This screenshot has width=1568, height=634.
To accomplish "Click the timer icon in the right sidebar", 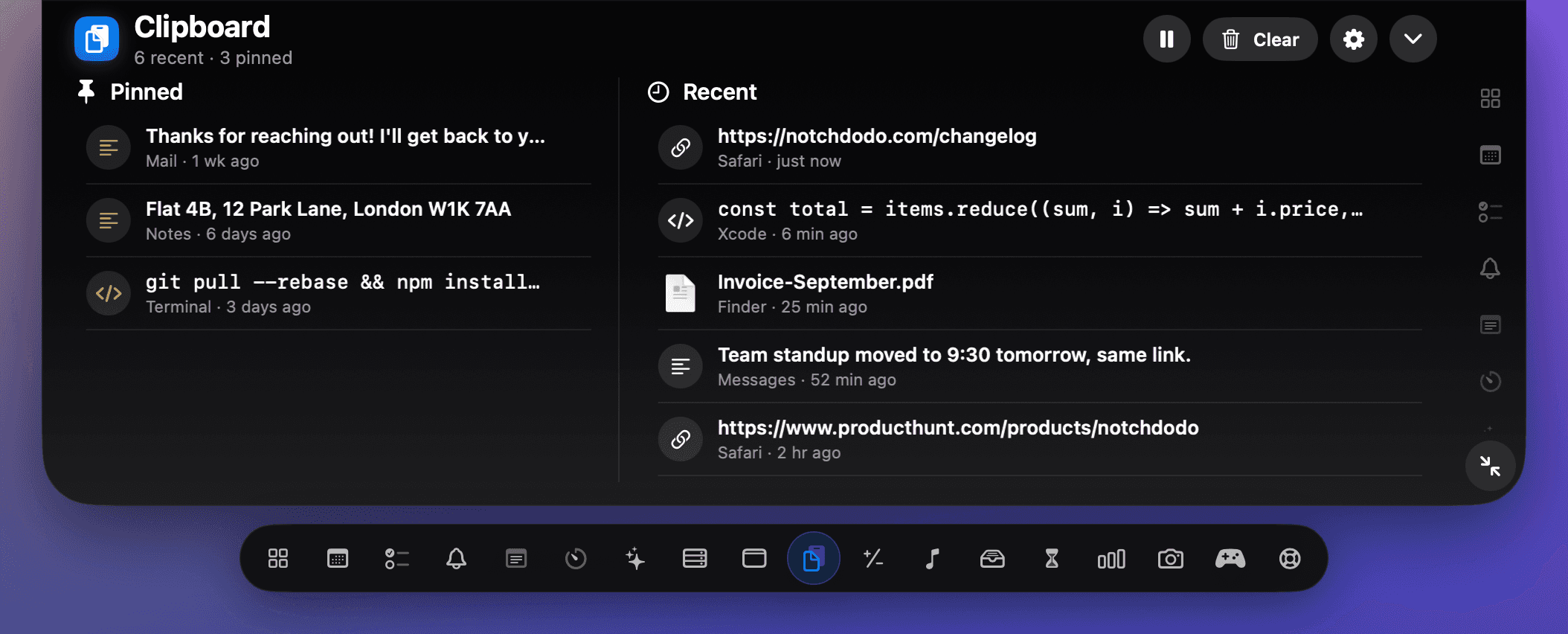I will 1491,381.
